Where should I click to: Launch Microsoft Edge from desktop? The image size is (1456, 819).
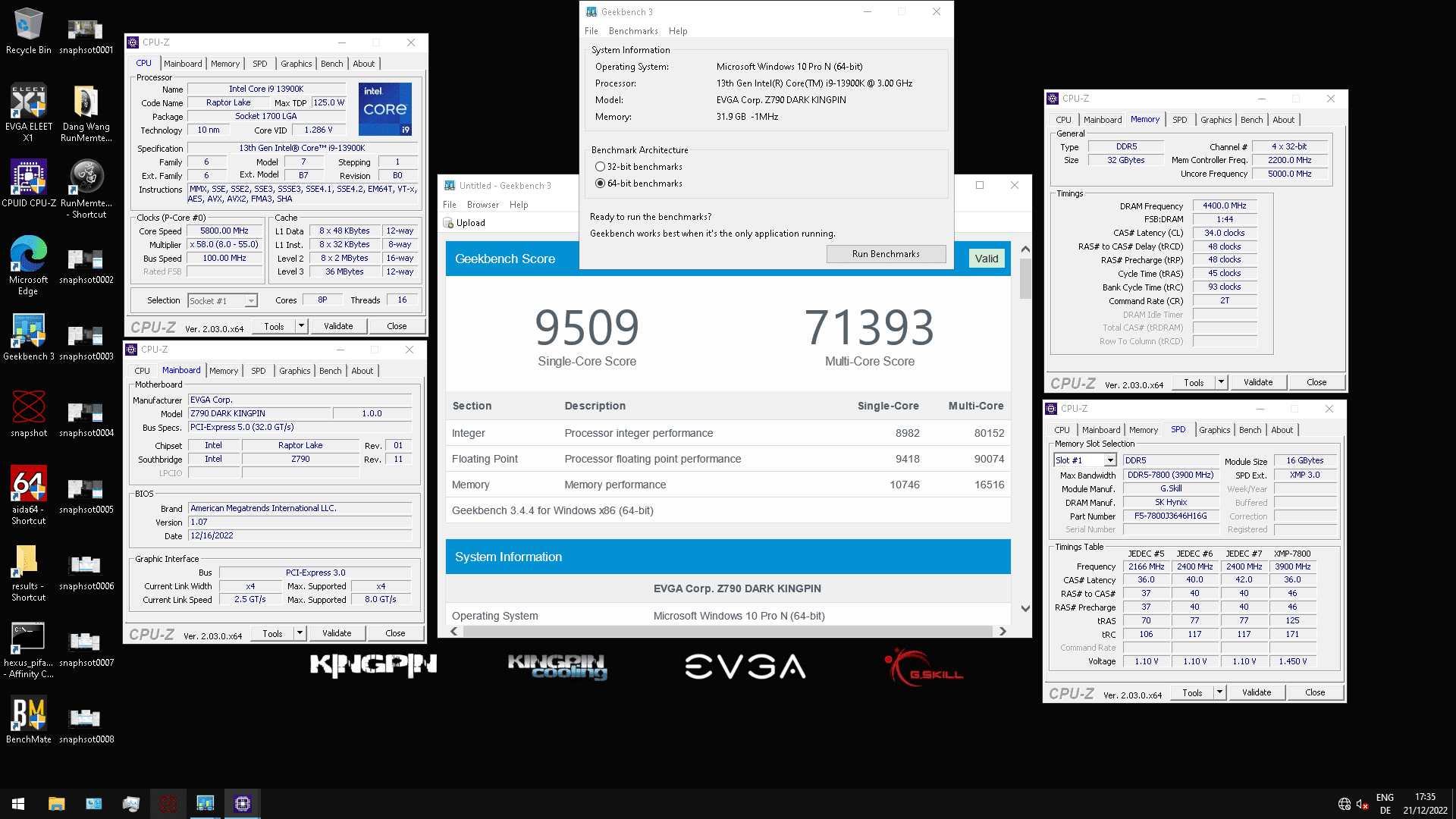tap(29, 265)
